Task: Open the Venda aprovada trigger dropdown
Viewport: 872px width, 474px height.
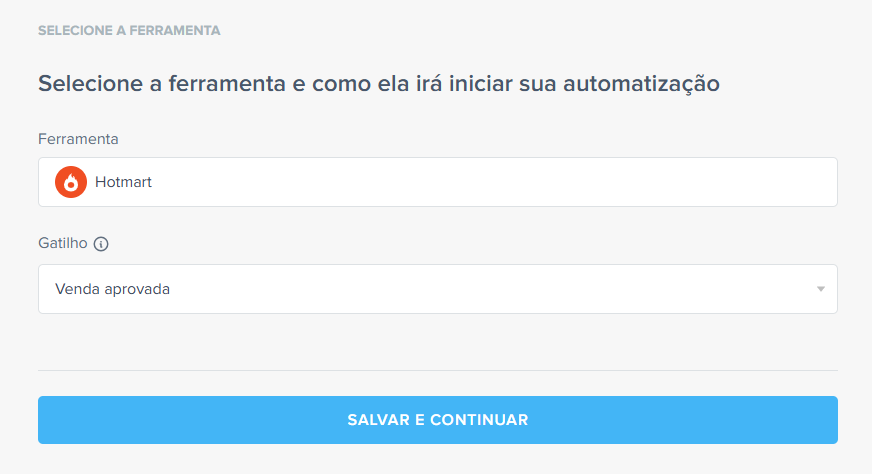Action: tap(437, 289)
